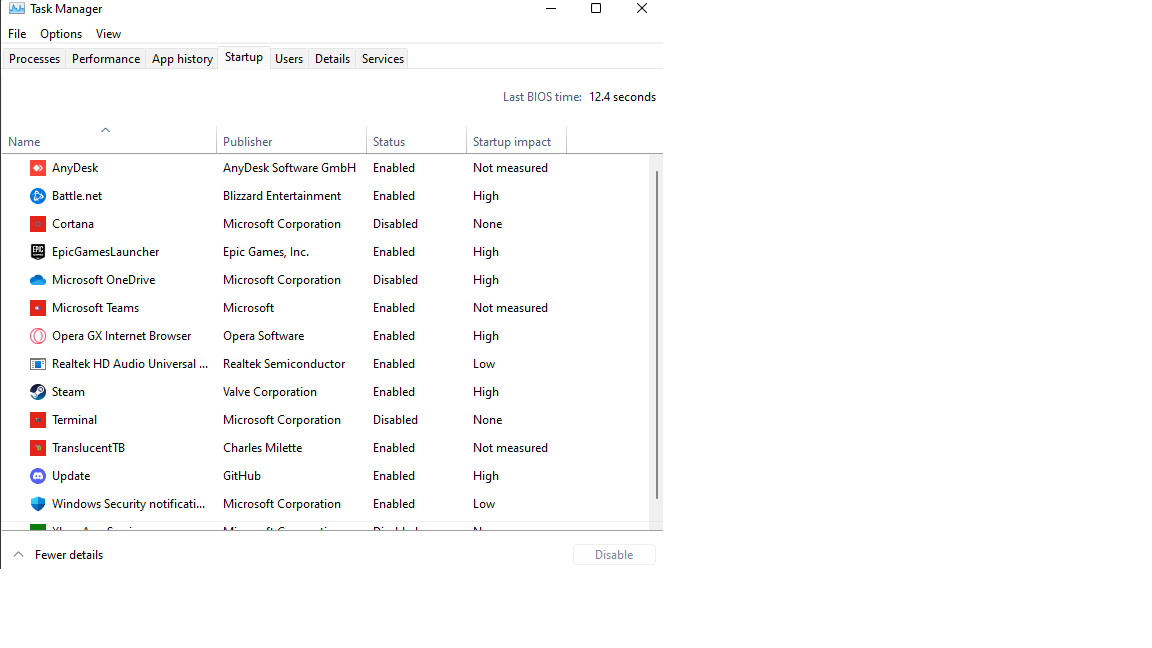Select the Microsoft Teams entry
Viewport: 1152px width, 648px height.
tap(326, 308)
